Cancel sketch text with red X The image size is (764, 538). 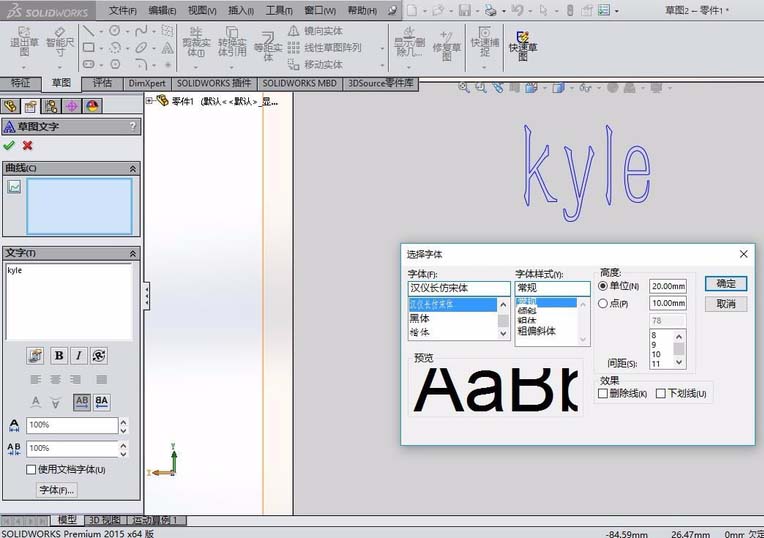pyautogui.click(x=27, y=145)
